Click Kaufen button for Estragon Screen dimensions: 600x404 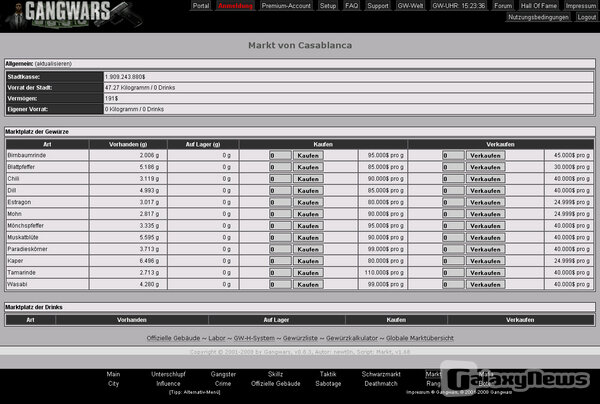[308, 202]
